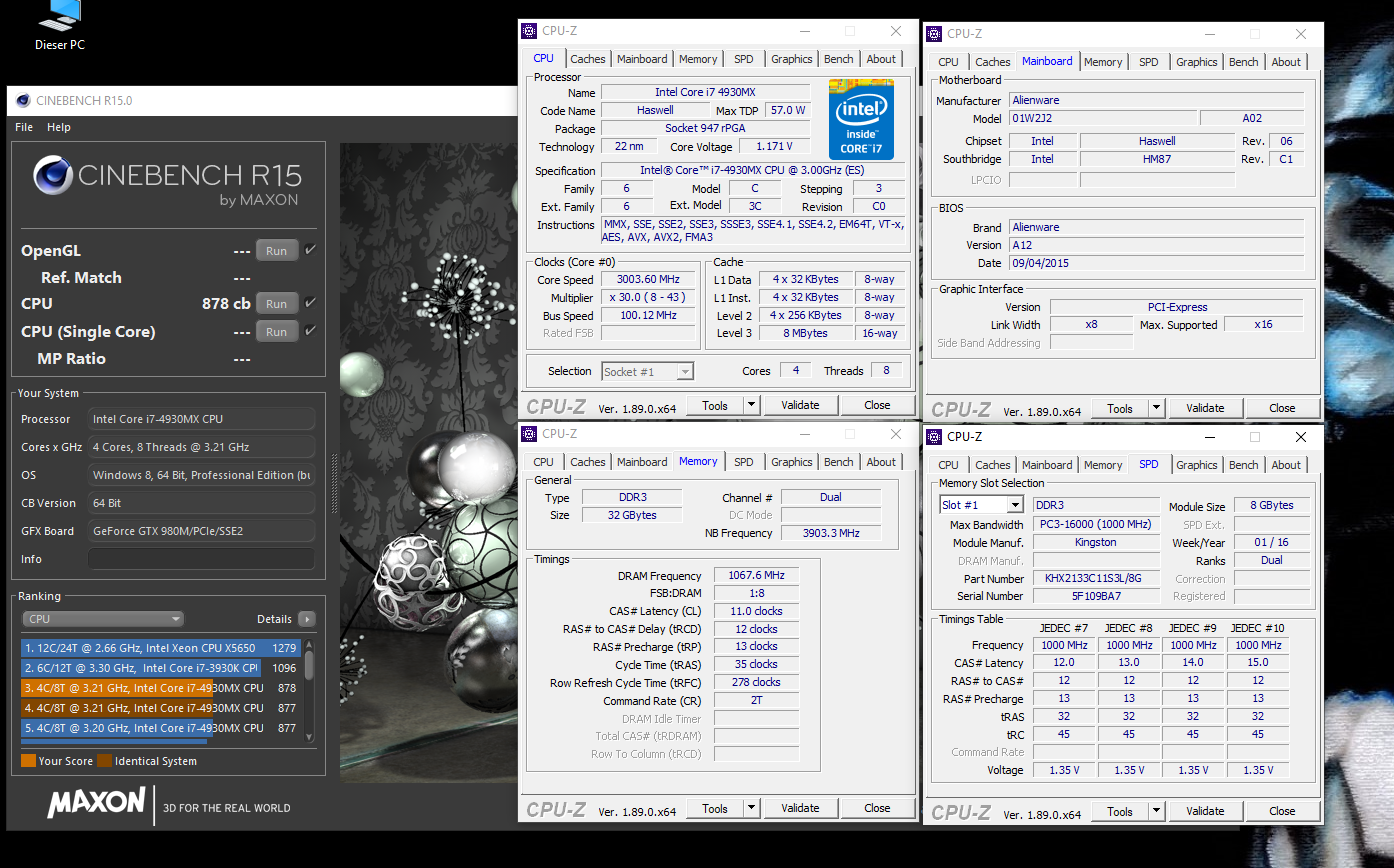Open Tools dropdown arrow in the Mainboard-tab window

(x=1156, y=408)
